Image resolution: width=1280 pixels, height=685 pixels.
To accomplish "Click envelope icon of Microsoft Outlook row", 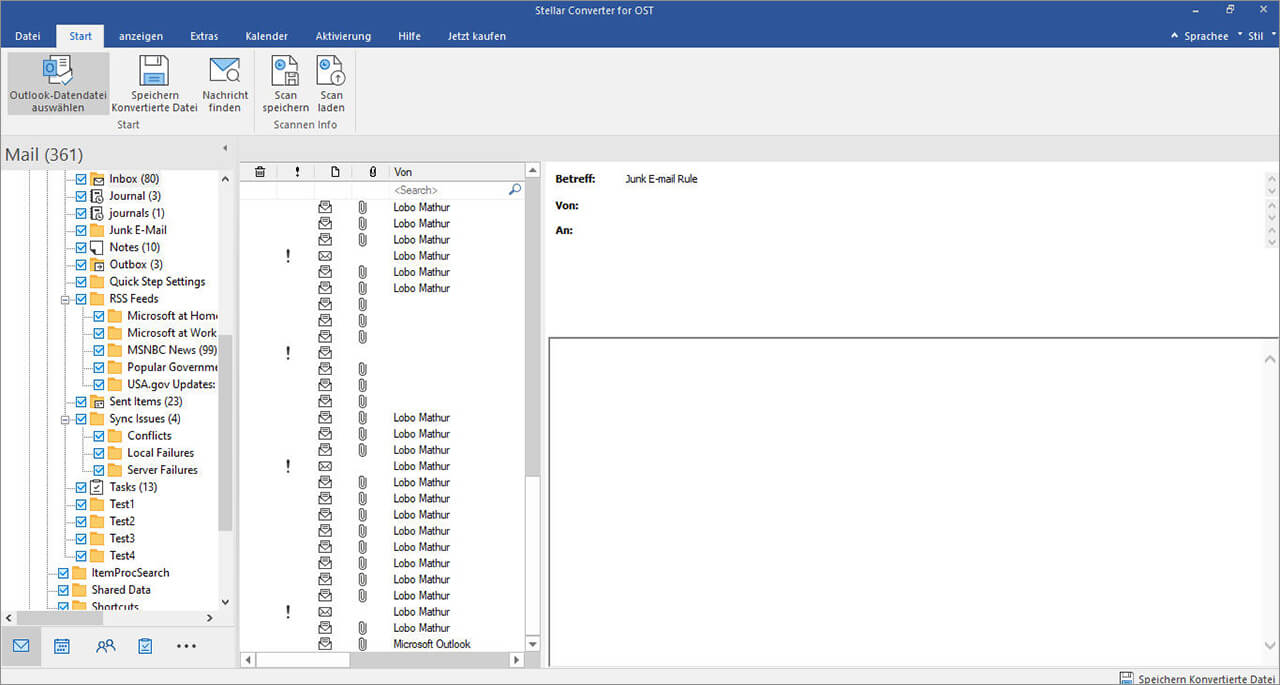I will 325,644.
